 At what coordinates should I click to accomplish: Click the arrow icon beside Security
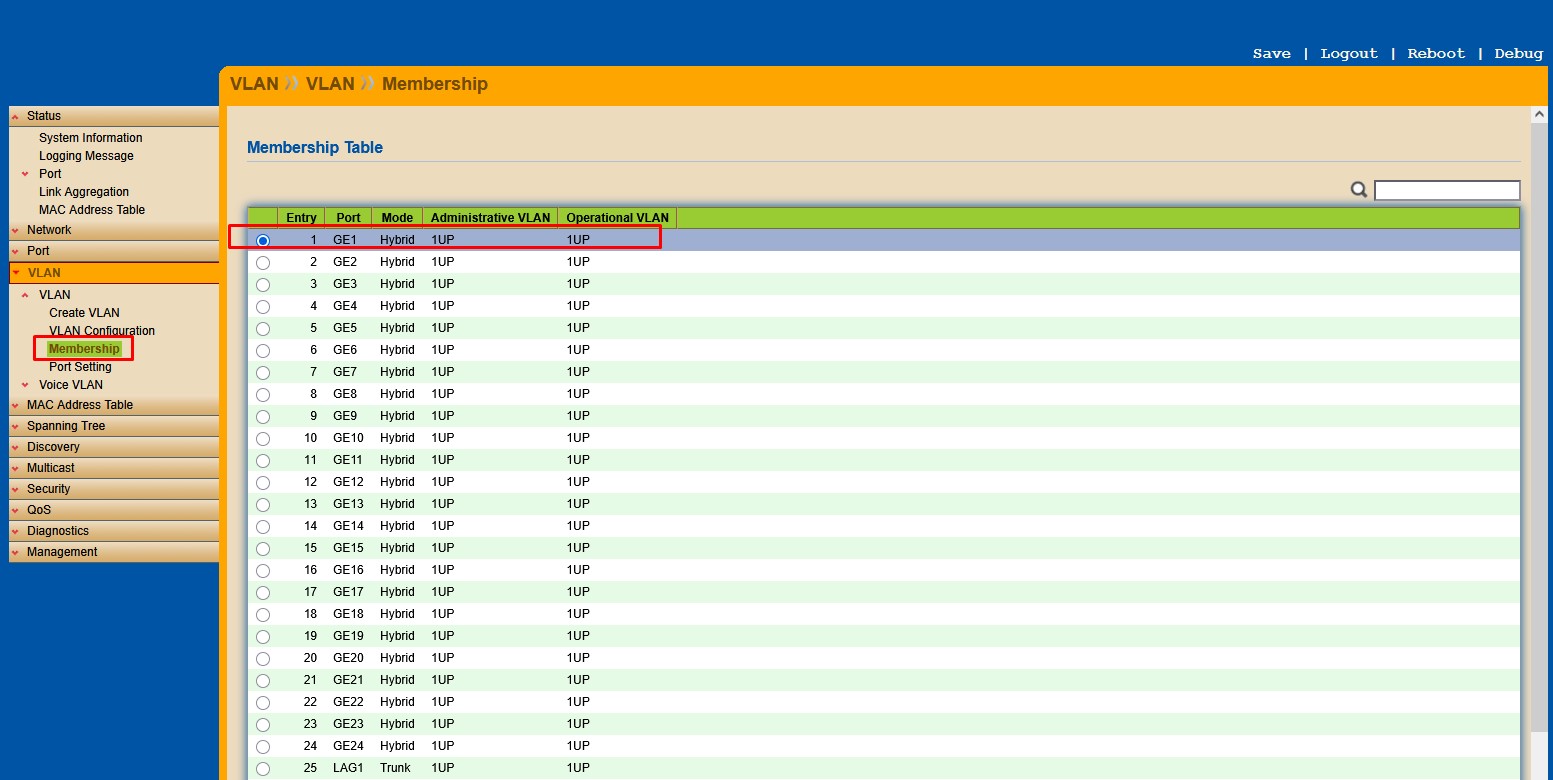coord(15,490)
